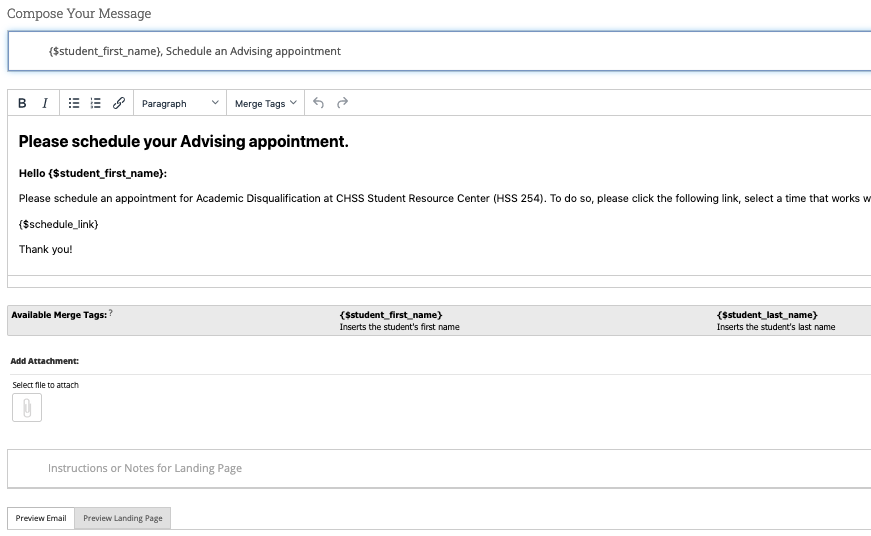Click the {$student_last_name} merge tag in the list
This screenshot has height=536, width=871.
[767, 315]
